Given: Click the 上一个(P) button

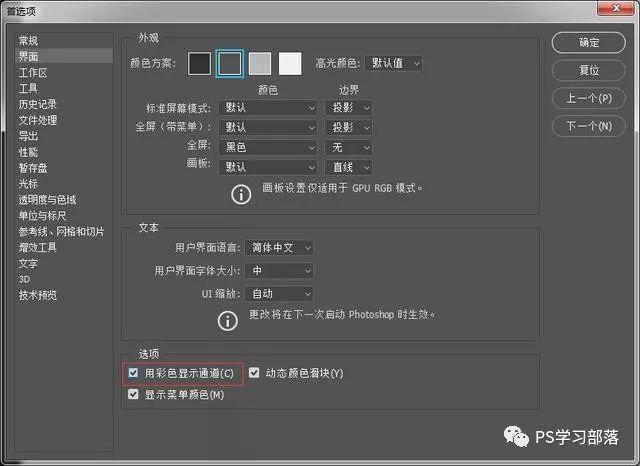Looking at the screenshot, I should [x=589, y=98].
